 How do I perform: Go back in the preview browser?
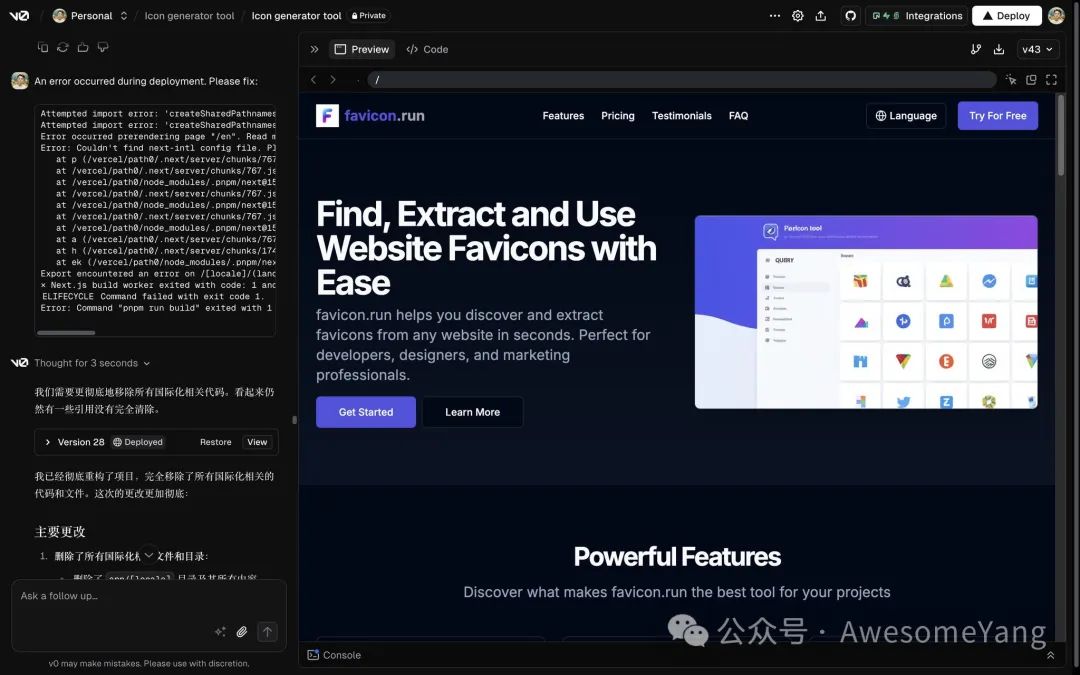coord(313,80)
